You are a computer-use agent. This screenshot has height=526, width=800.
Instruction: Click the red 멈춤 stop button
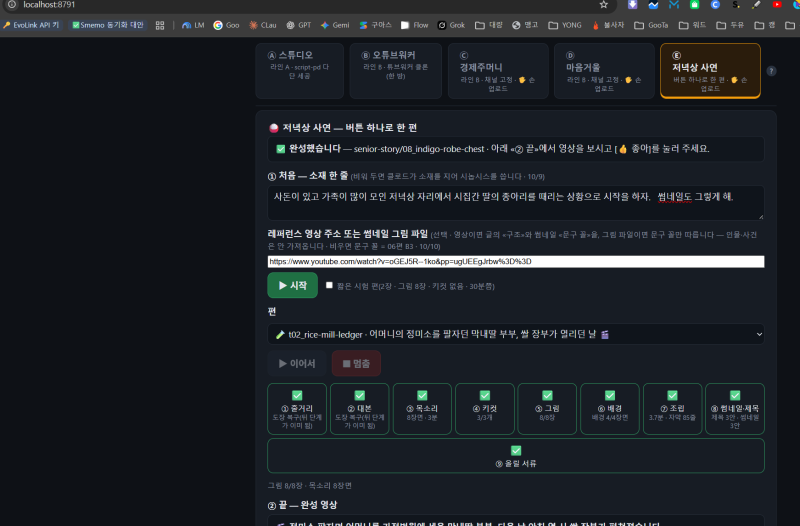point(356,363)
